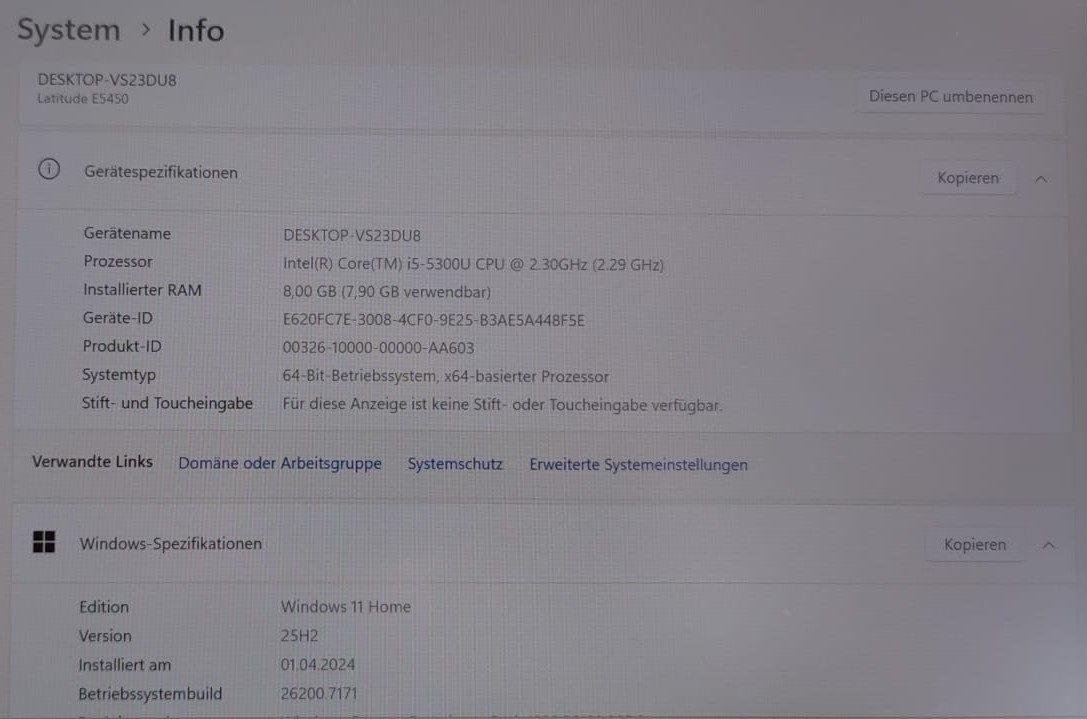Click the Installierter RAM label

click(142, 291)
